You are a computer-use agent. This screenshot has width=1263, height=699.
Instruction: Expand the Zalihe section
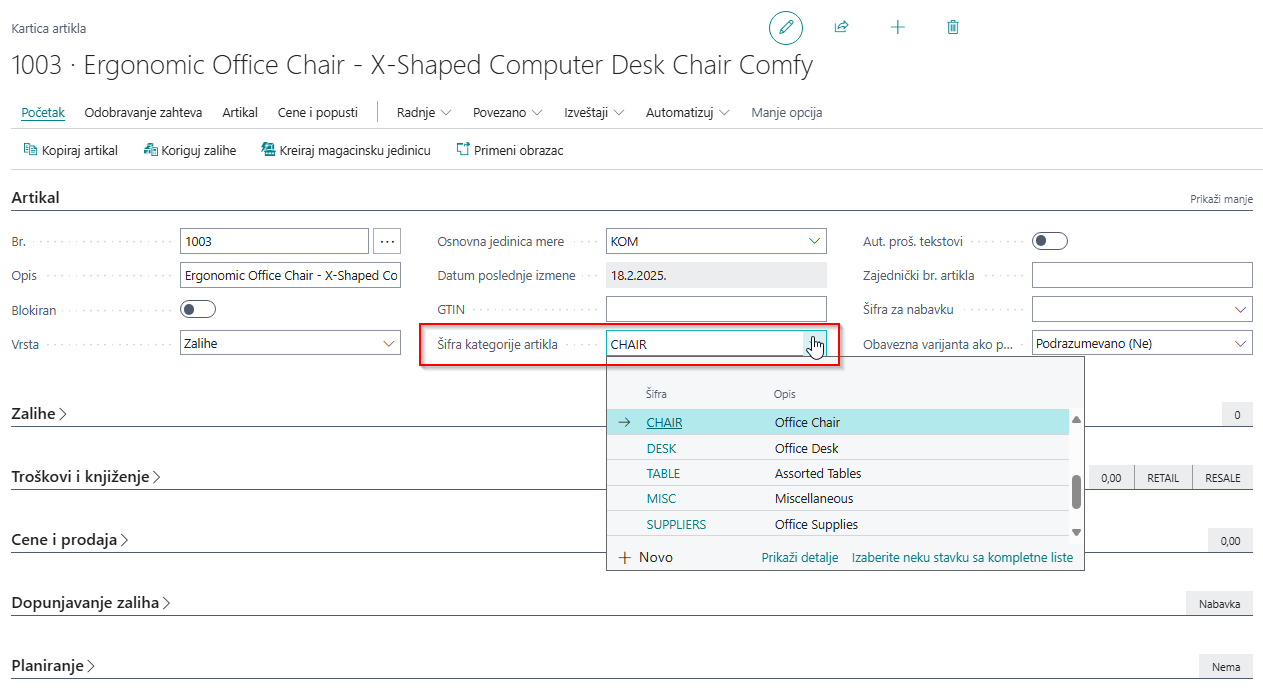point(39,413)
